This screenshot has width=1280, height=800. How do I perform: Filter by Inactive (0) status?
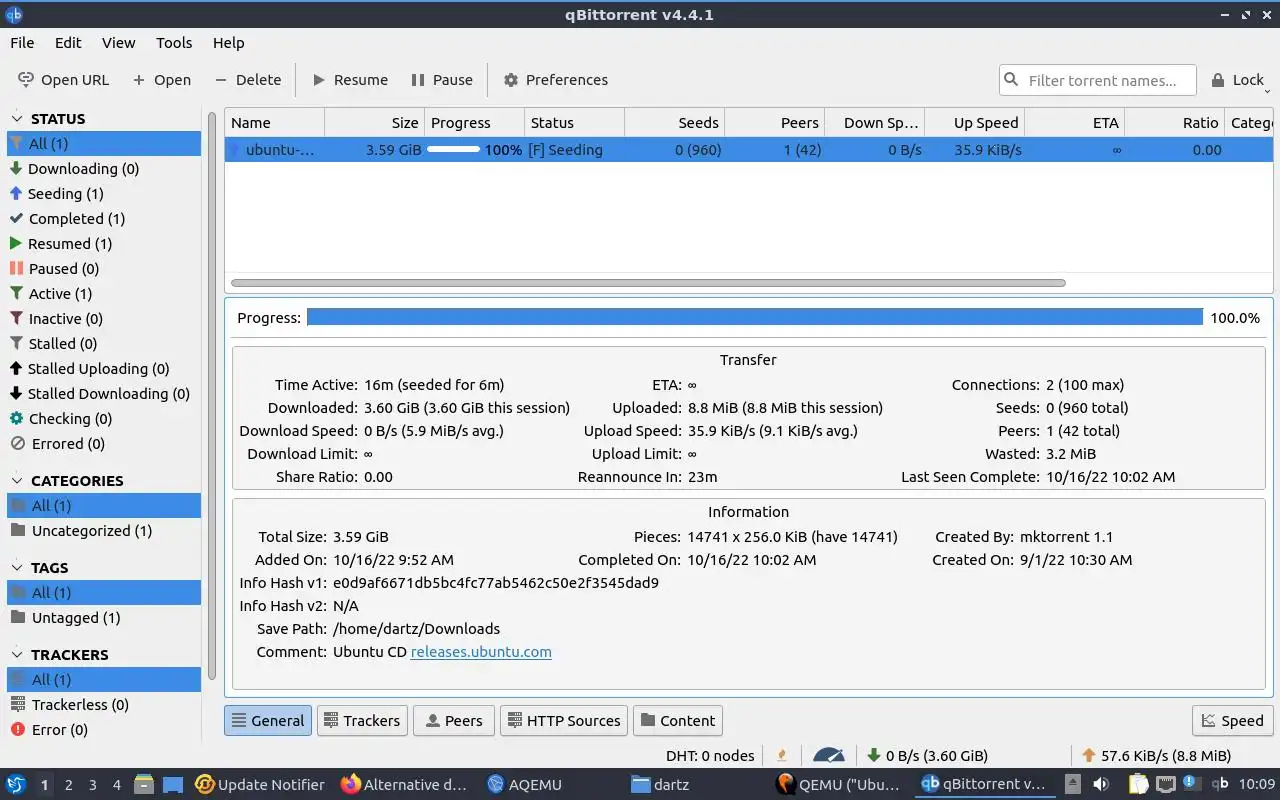[x=104, y=319]
